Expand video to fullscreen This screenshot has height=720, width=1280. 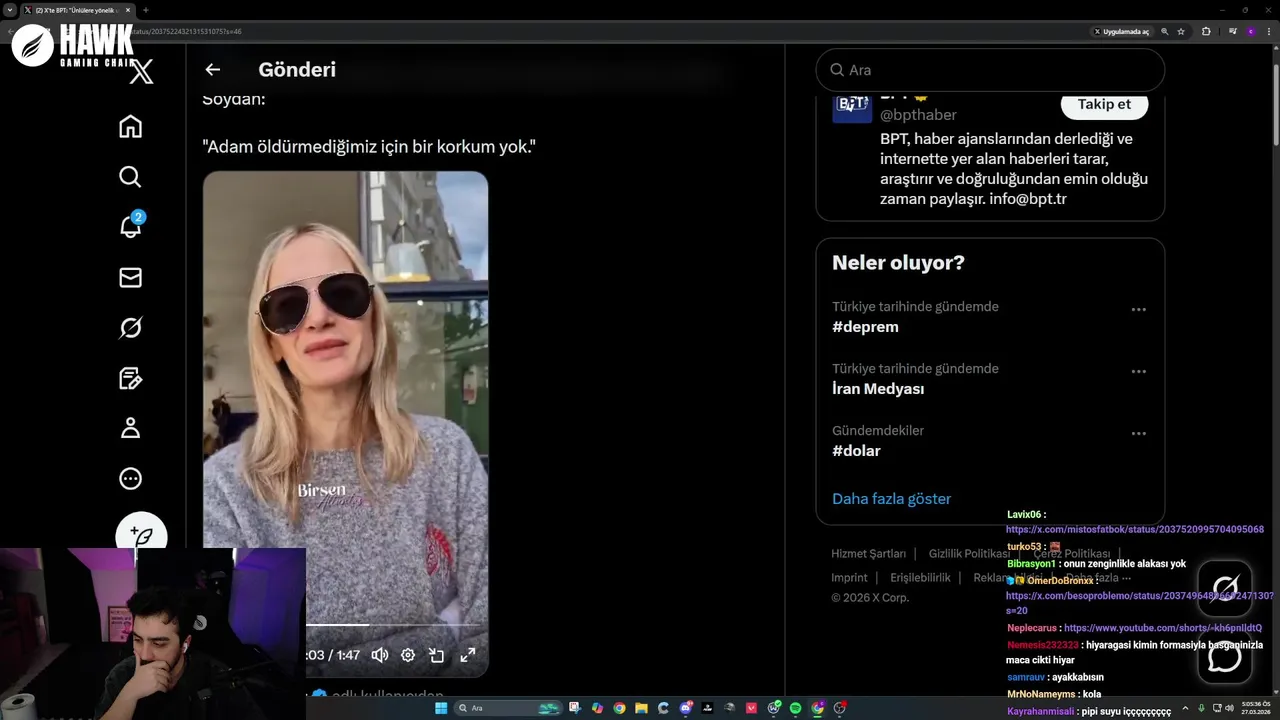coord(467,655)
